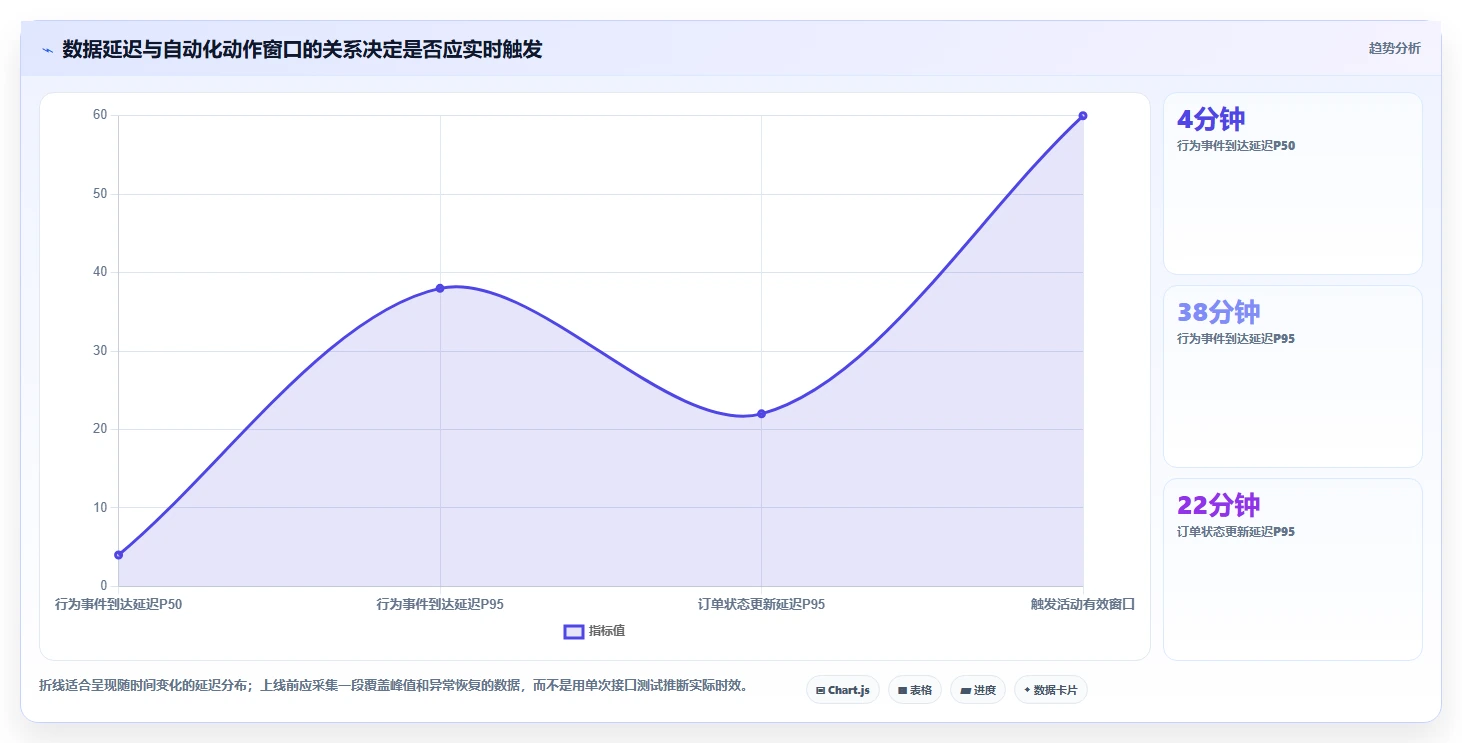This screenshot has height=743, width=1462.
Task: Click x-axis label 触发活动有效窗口
Action: pos(1083,604)
